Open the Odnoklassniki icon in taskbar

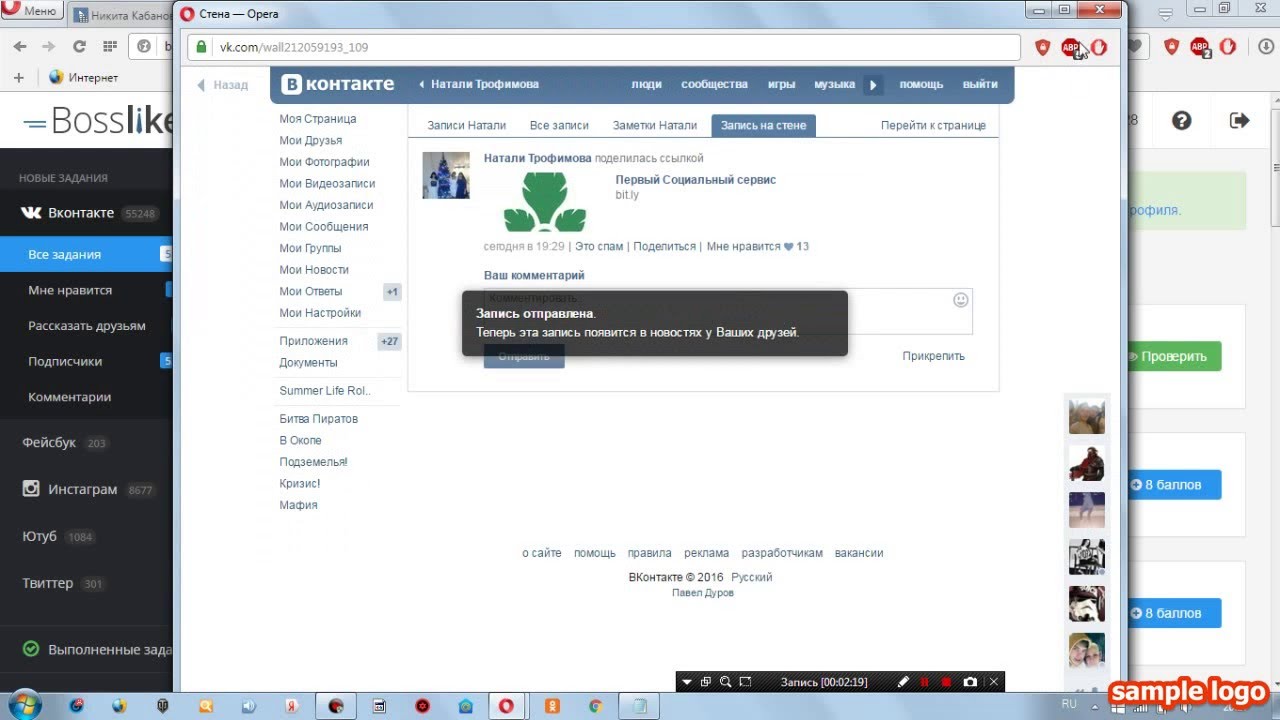[551, 706]
